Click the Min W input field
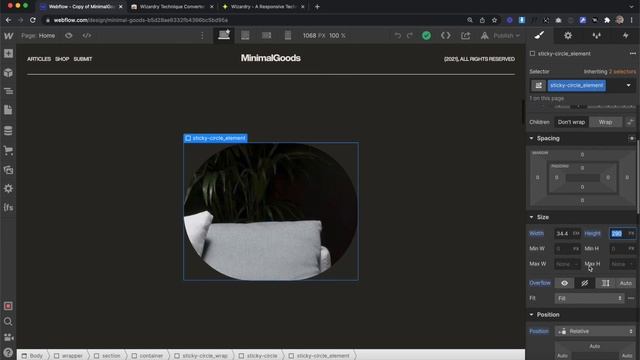The image size is (640, 360). [x=567, y=249]
